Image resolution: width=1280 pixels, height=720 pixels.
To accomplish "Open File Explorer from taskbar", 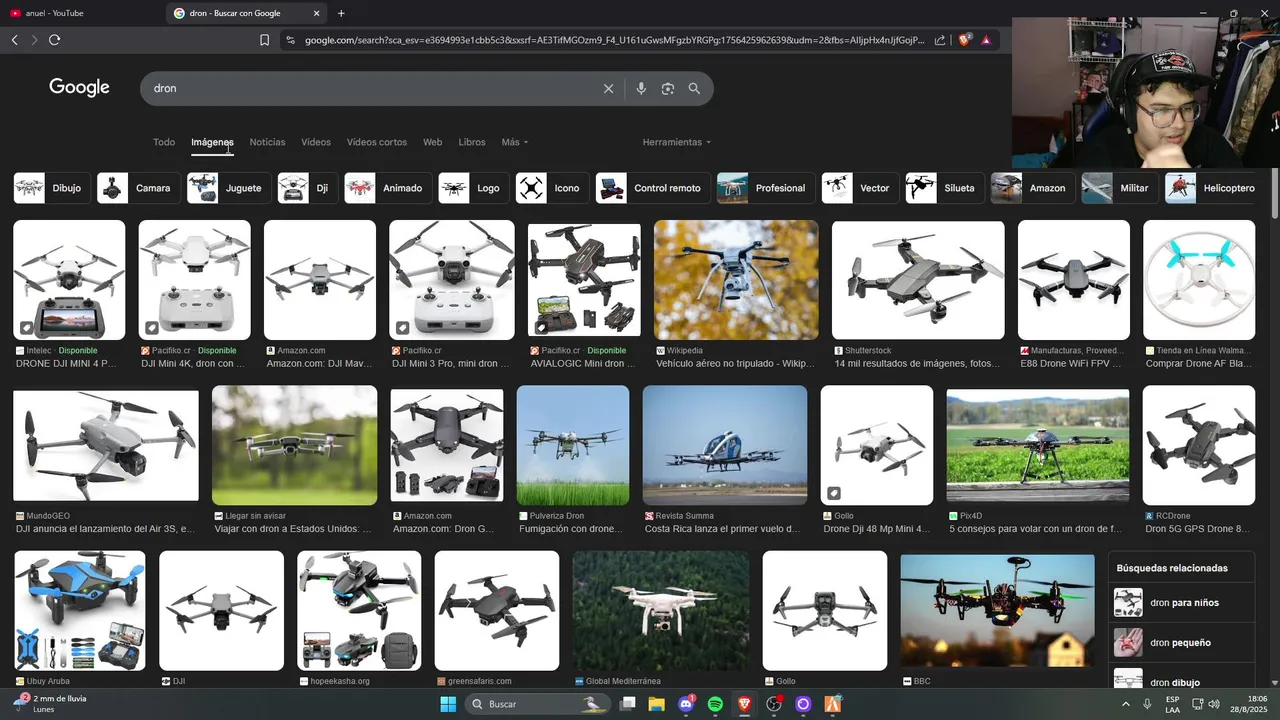I will 656,704.
